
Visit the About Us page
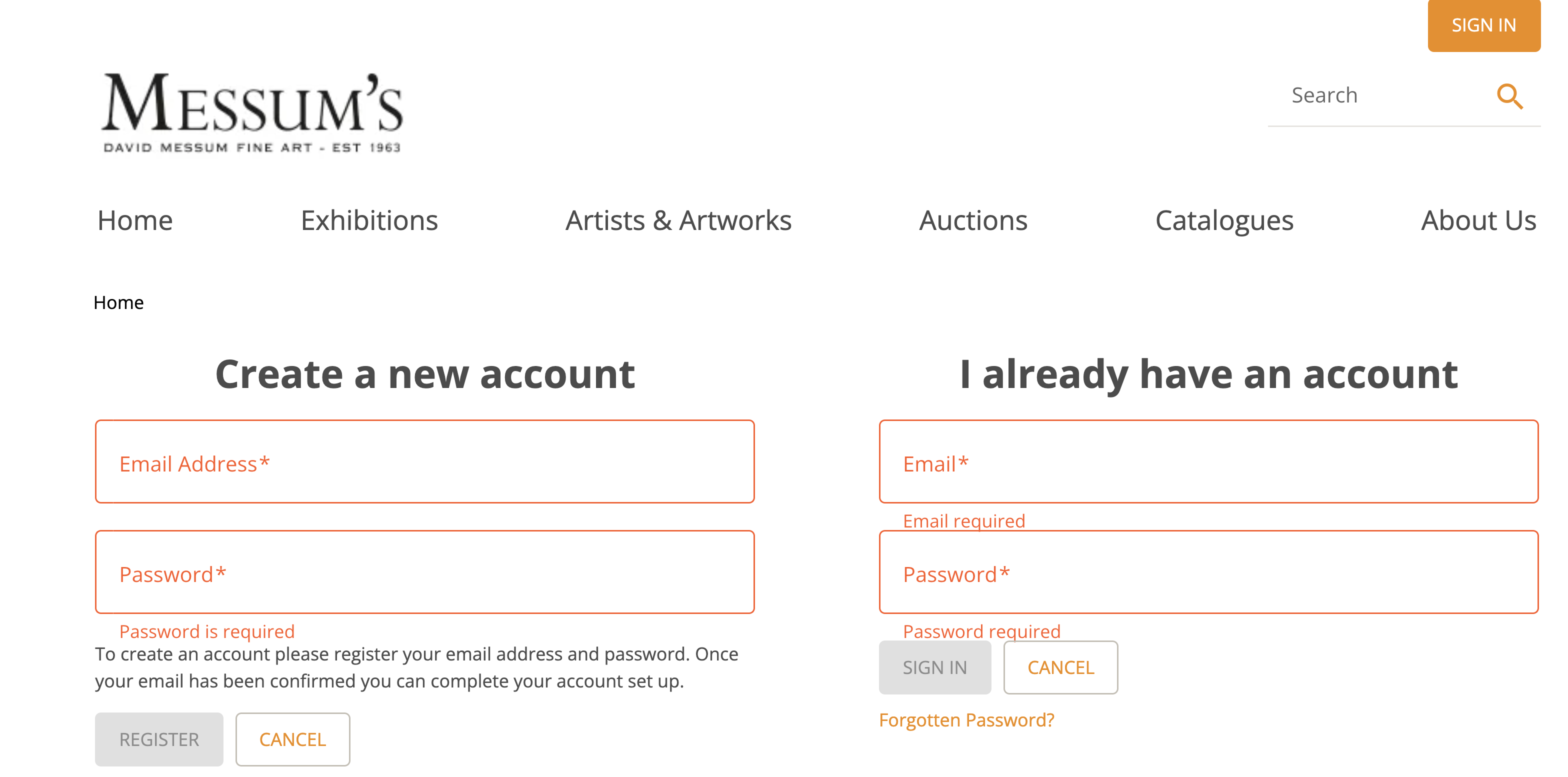1478,220
